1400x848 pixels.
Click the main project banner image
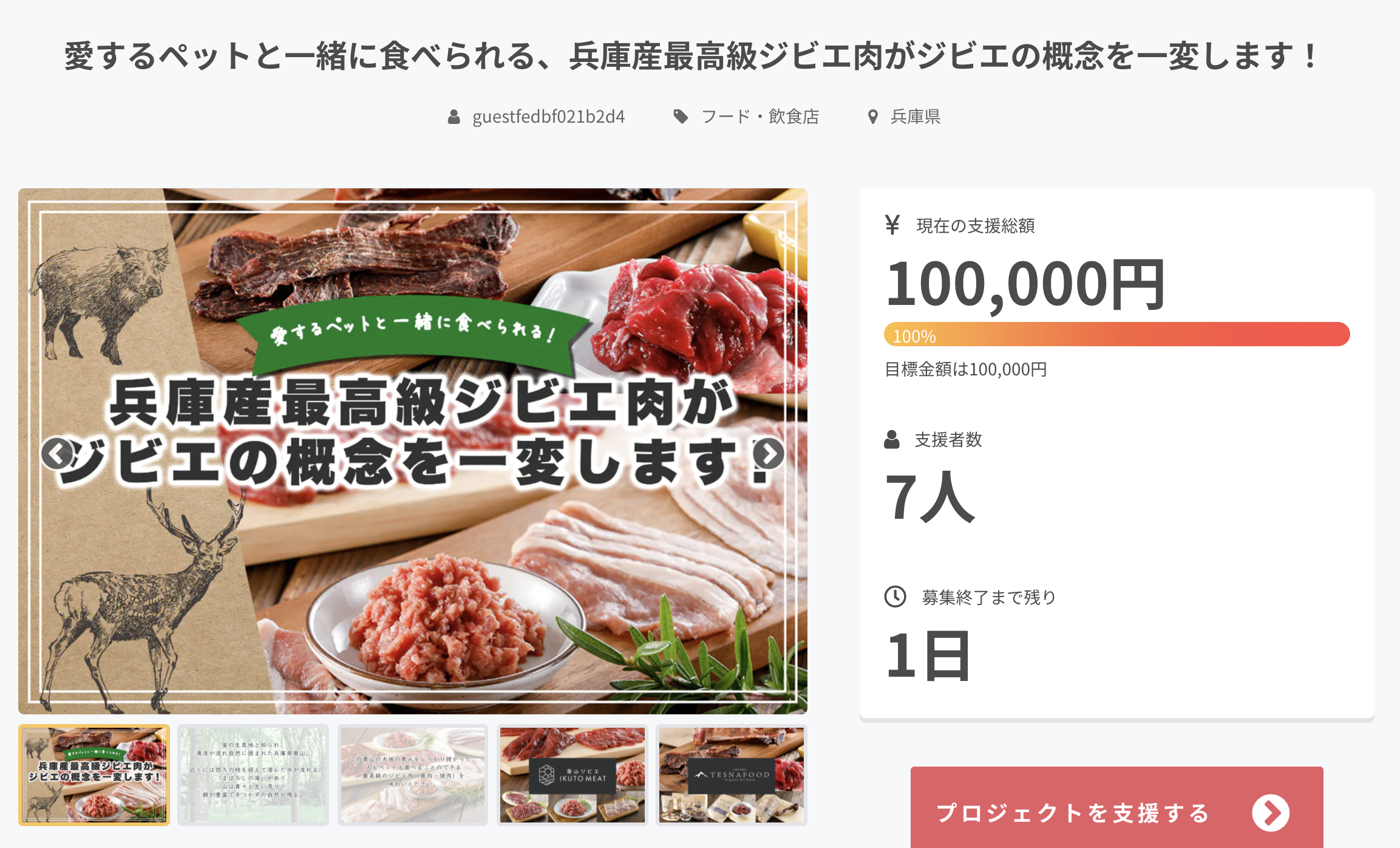[413, 451]
